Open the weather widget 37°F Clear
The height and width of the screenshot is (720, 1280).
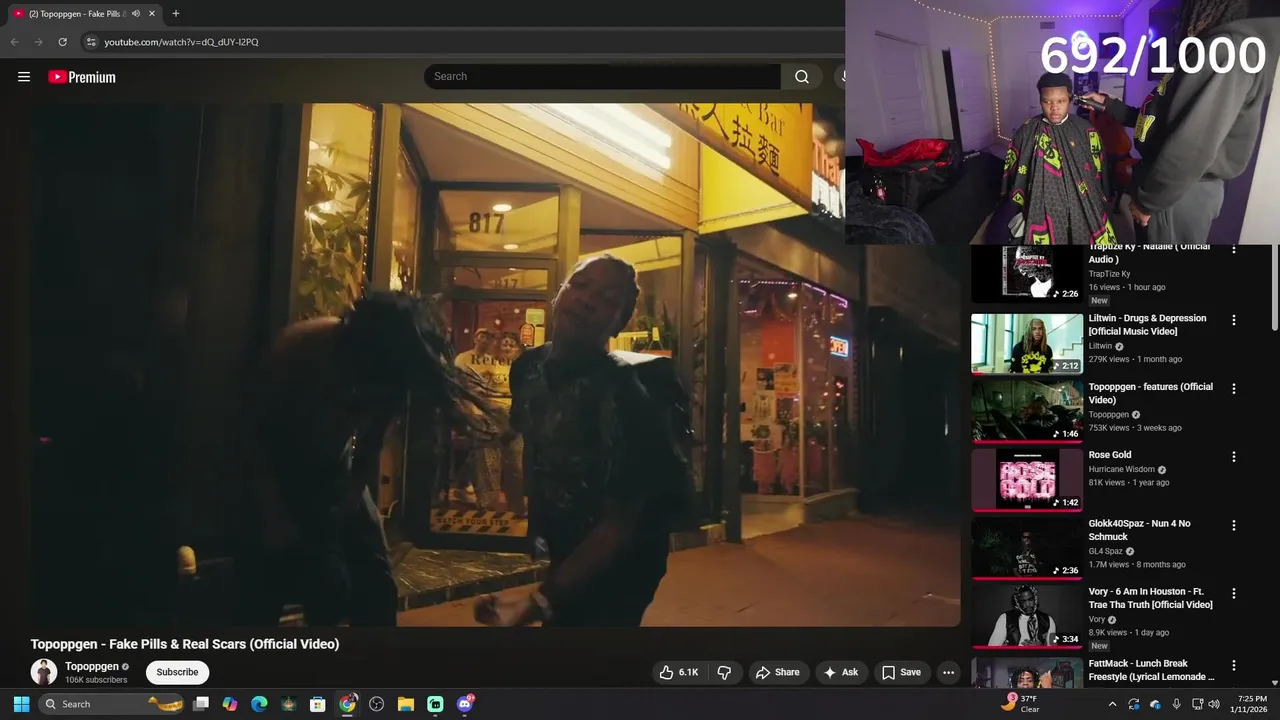(1021, 704)
